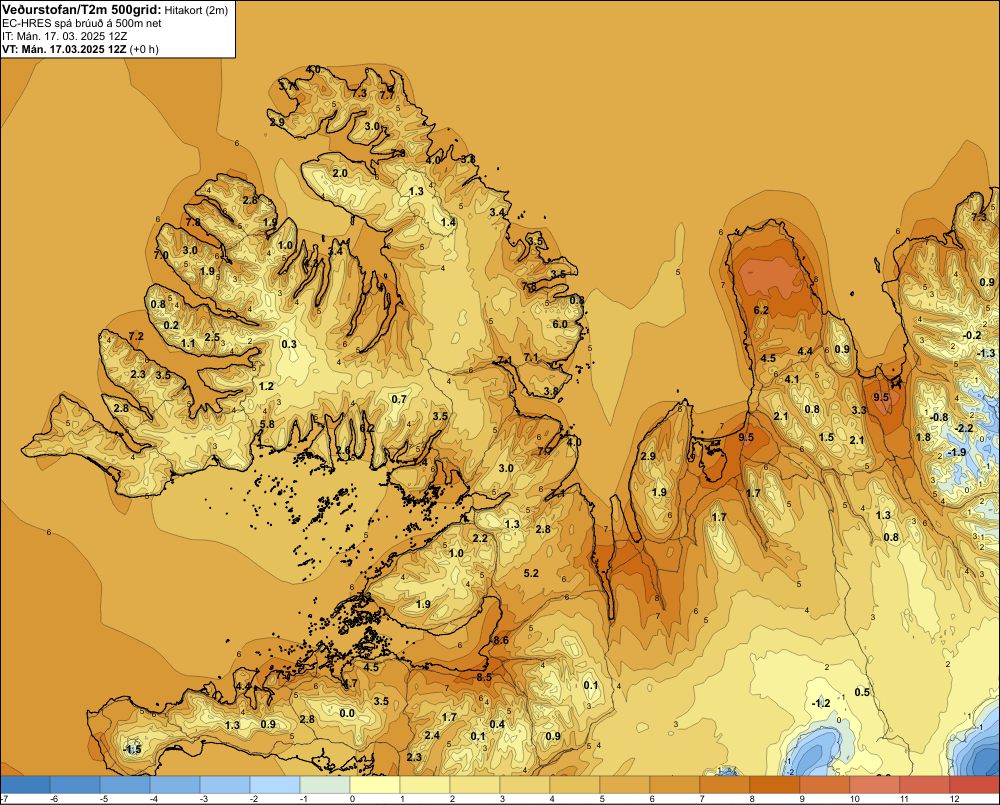1000x805 pixels.
Task: Click the "-3" legend scale label
Action: coord(203,799)
